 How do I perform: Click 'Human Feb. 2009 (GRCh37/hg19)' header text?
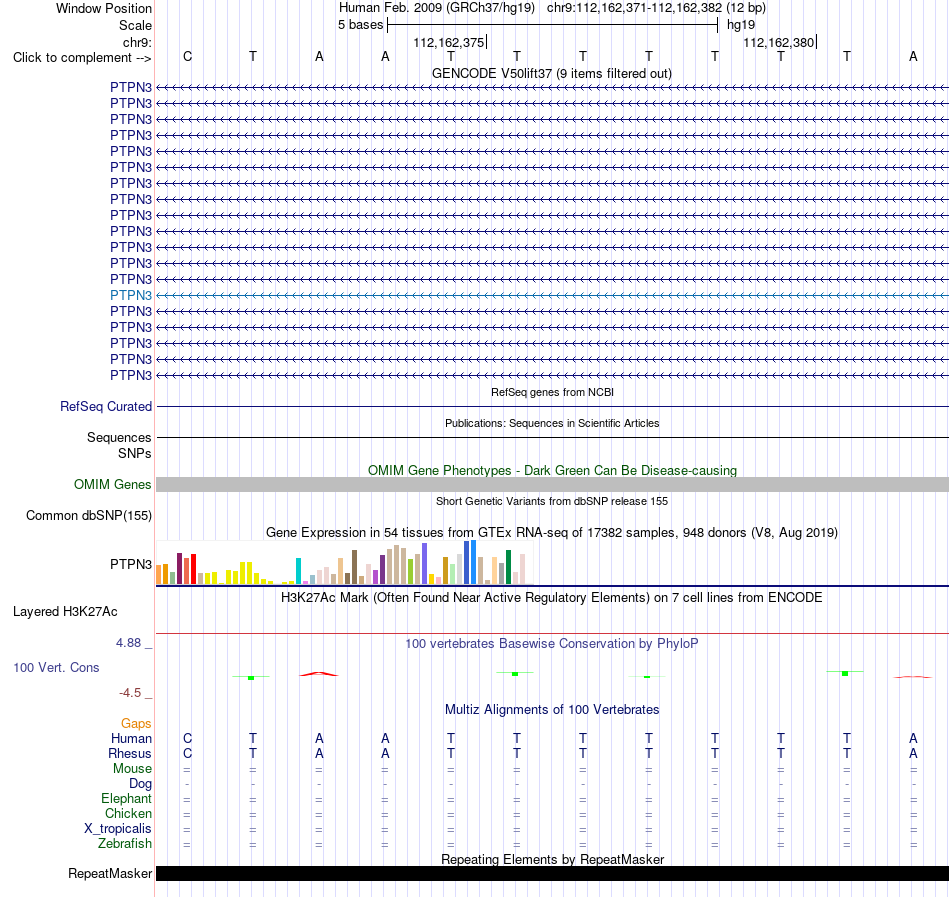[437, 8]
